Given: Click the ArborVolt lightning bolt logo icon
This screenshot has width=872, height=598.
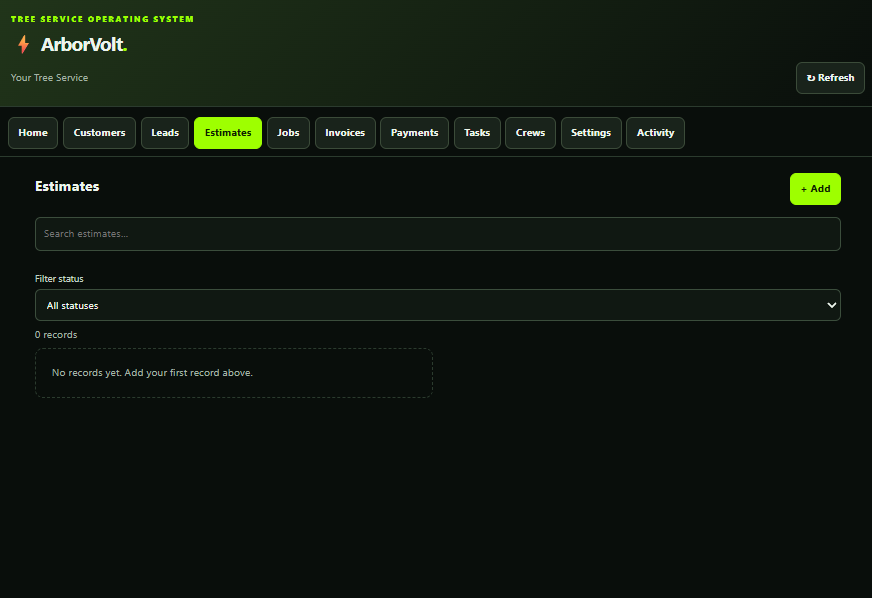Looking at the screenshot, I should [23, 45].
